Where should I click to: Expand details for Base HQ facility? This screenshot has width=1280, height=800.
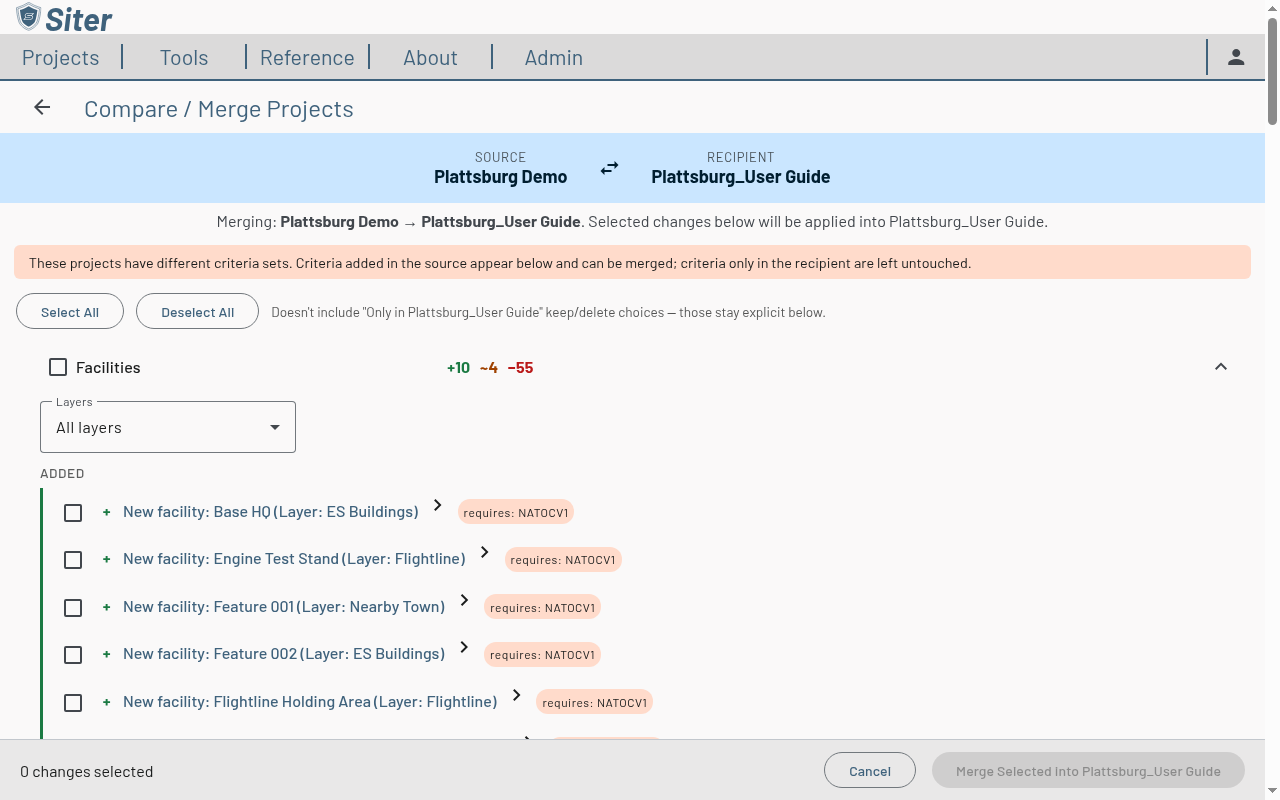pos(437,505)
